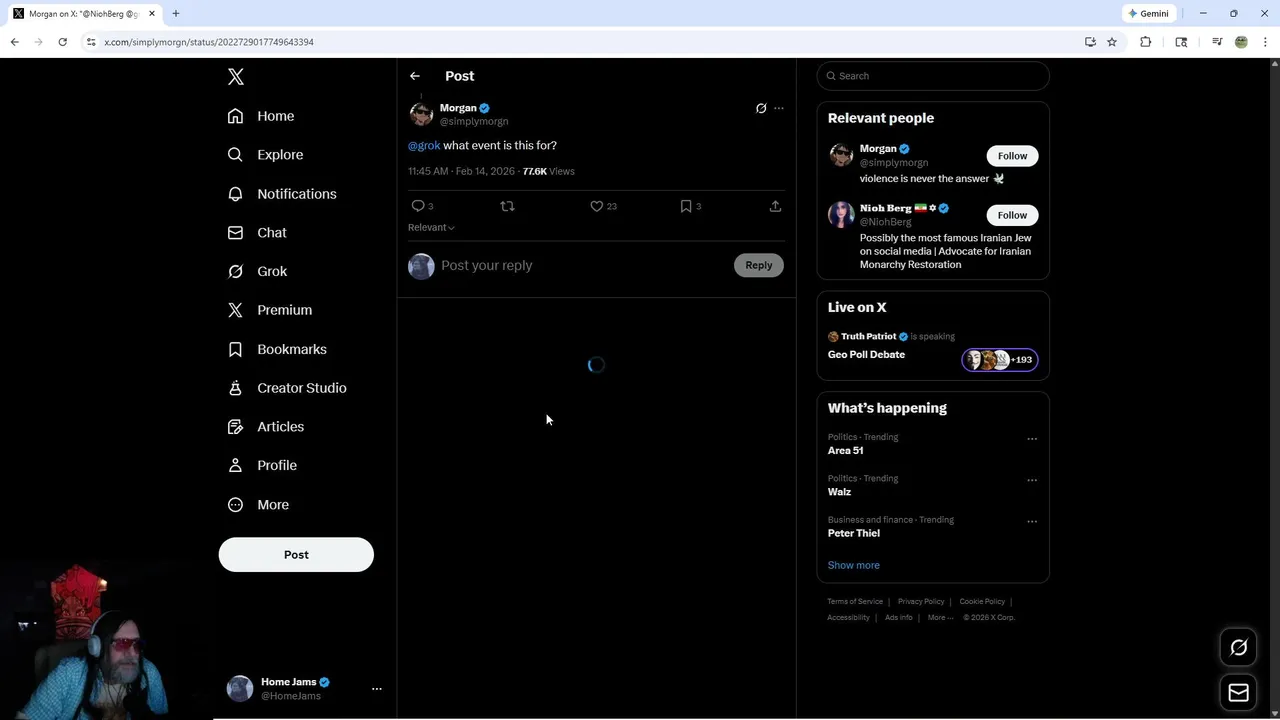The height and width of the screenshot is (720, 1280).
Task: Open a new browser tab with plus
Action: pyautogui.click(x=176, y=14)
